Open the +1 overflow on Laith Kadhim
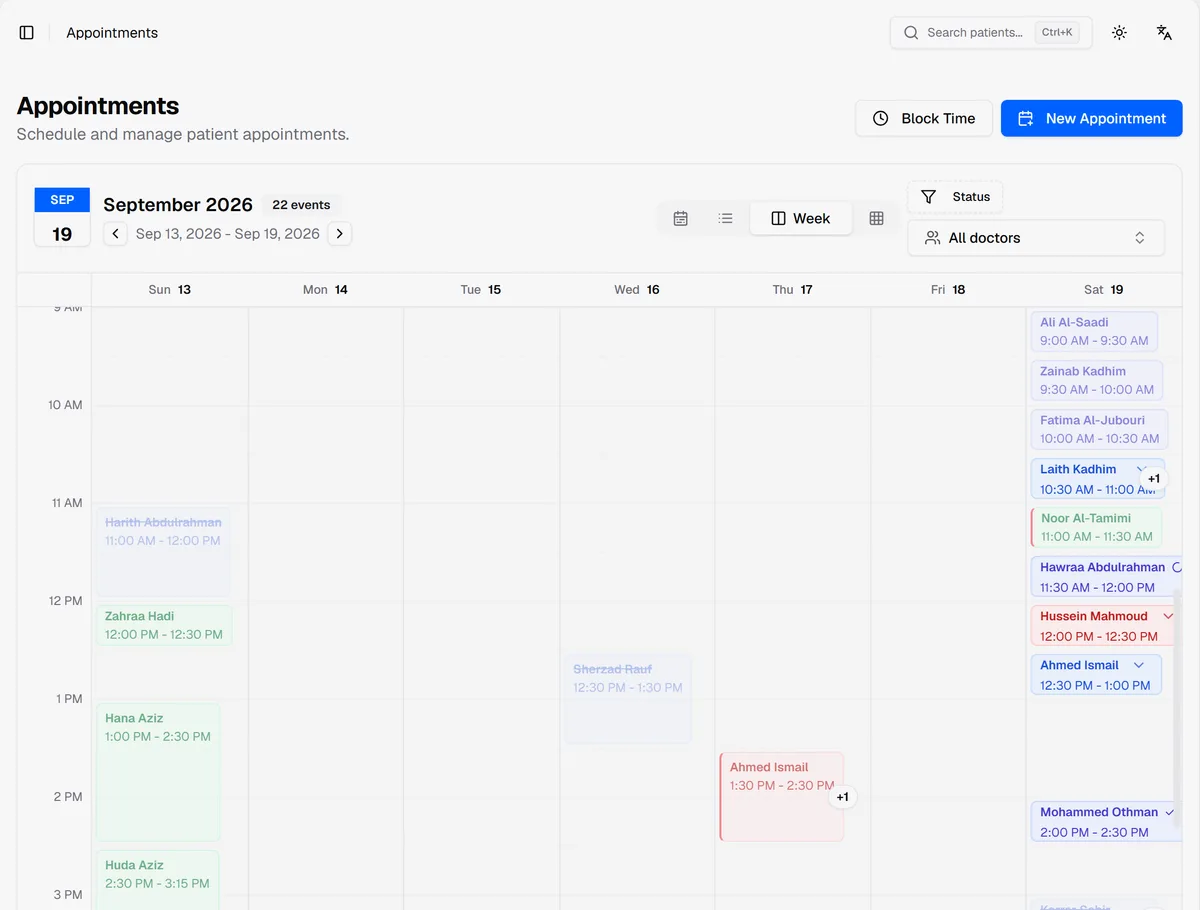Screen dimensions: 1200x910 (1154, 479)
